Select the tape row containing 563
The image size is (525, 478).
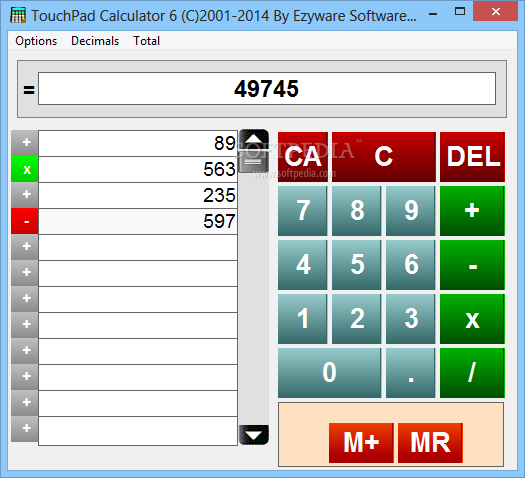coord(138,169)
